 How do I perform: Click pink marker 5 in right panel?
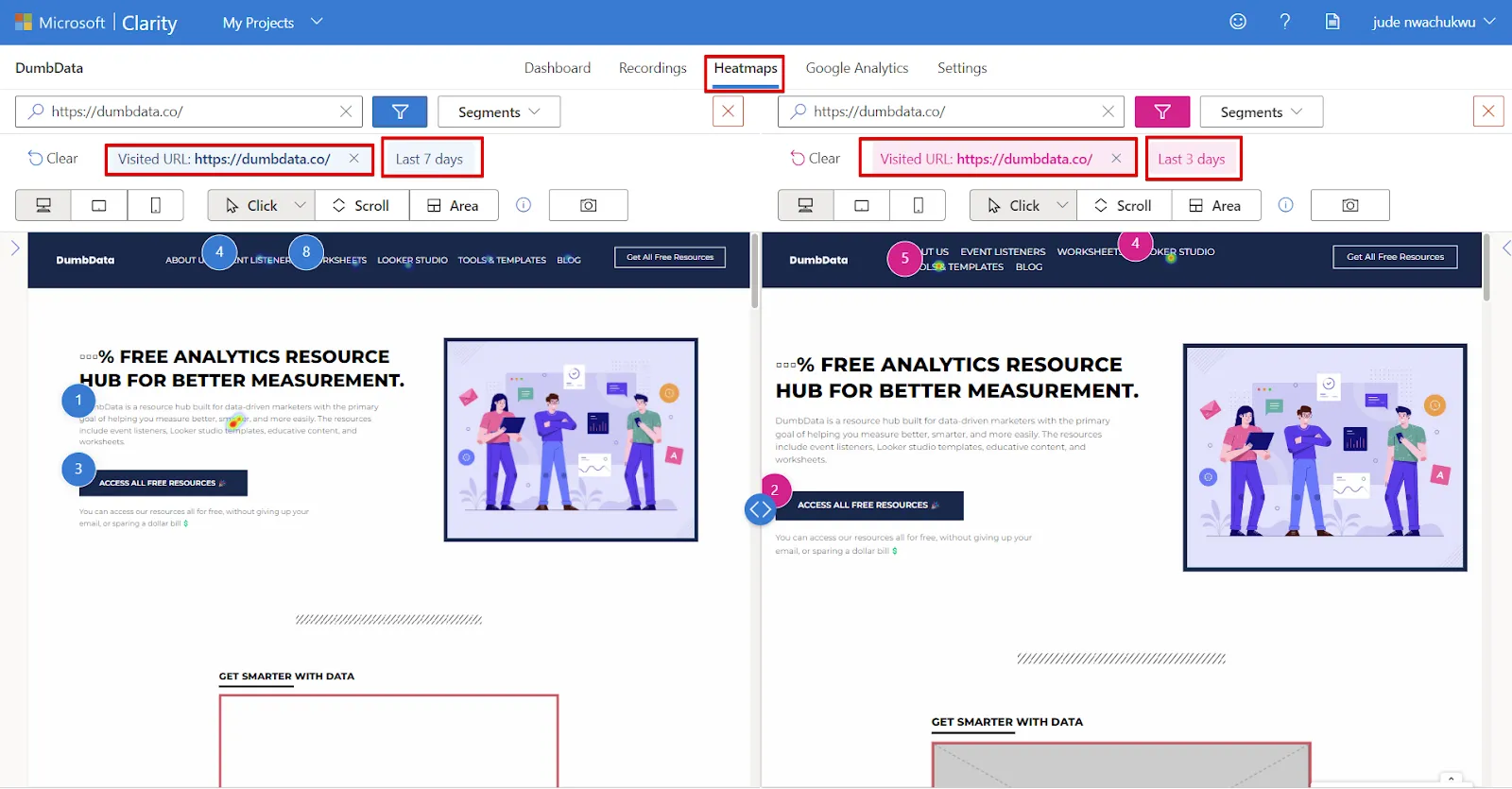click(x=904, y=258)
